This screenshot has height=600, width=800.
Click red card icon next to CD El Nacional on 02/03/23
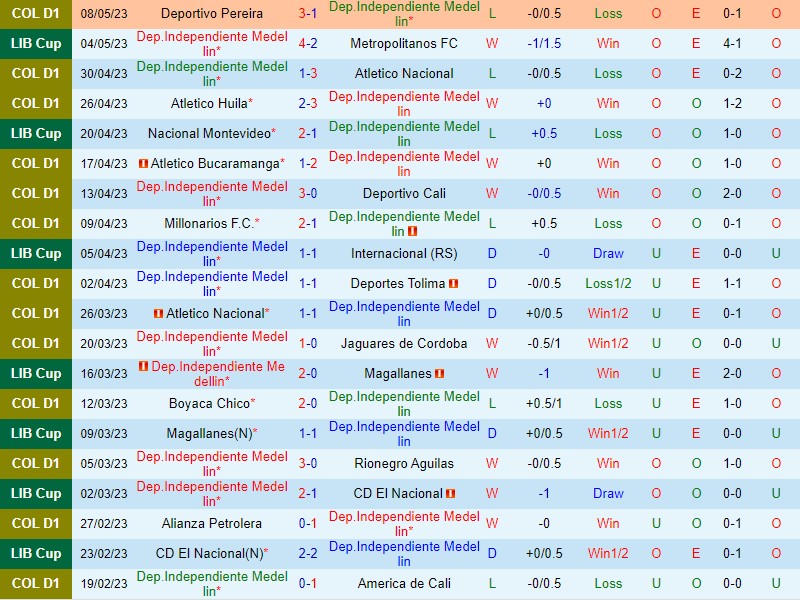450,494
